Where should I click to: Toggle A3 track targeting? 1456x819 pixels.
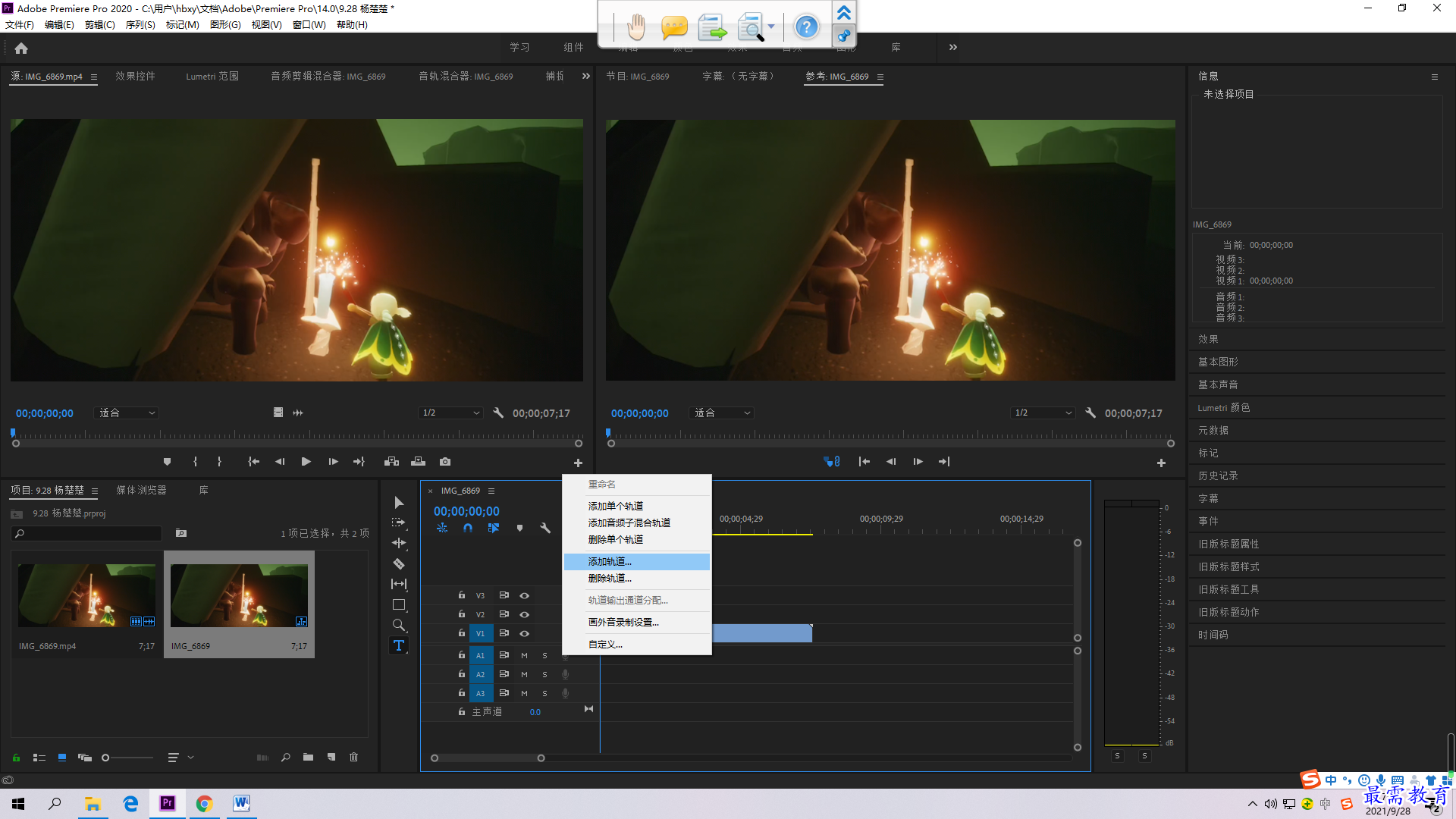coord(481,693)
